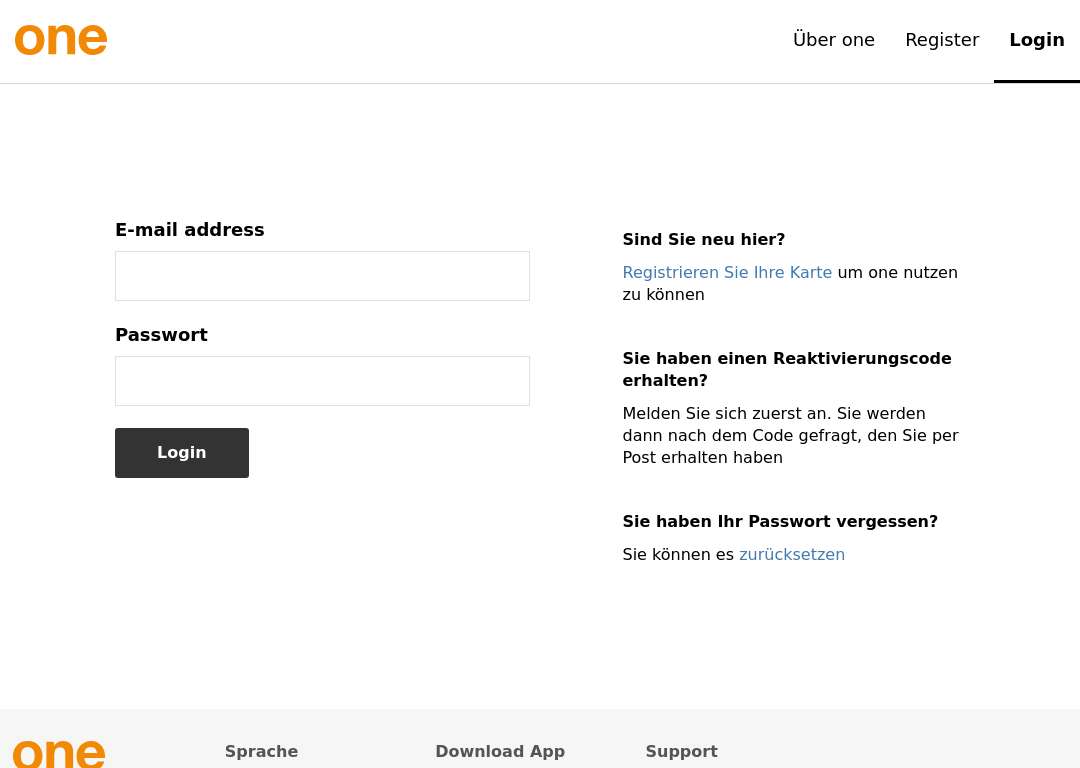1080x768 pixels.
Task: Click the Download App footer heading
Action: (x=500, y=751)
